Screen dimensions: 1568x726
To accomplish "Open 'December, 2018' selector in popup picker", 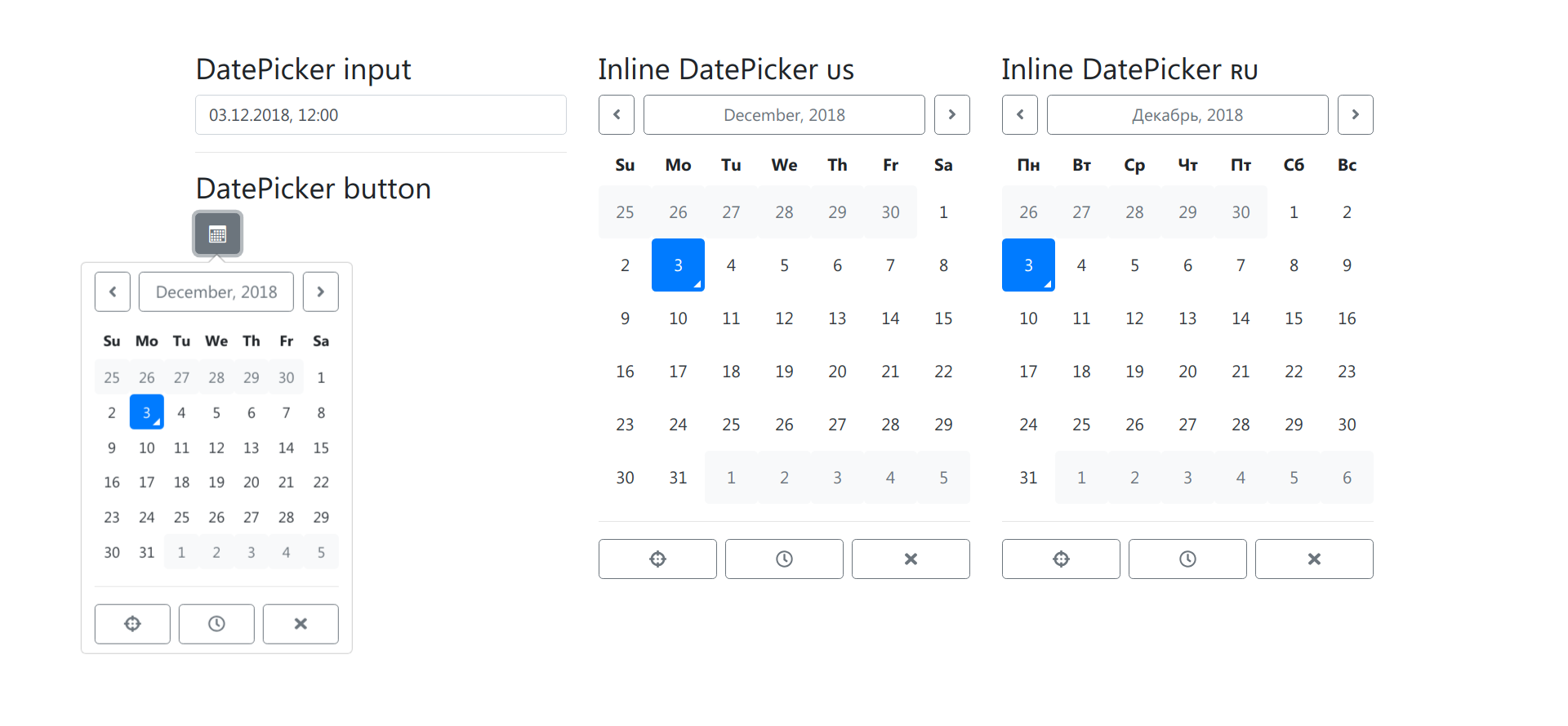I will pyautogui.click(x=216, y=292).
